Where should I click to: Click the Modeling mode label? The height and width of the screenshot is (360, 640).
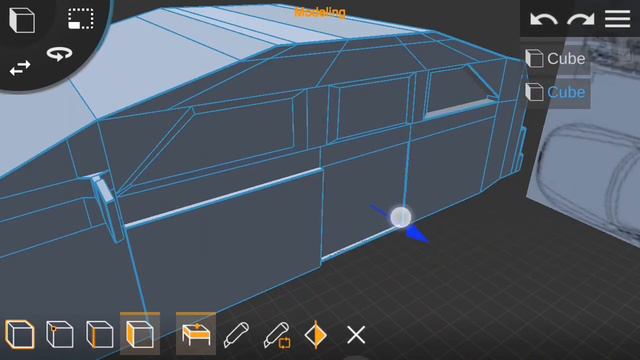pyautogui.click(x=320, y=13)
